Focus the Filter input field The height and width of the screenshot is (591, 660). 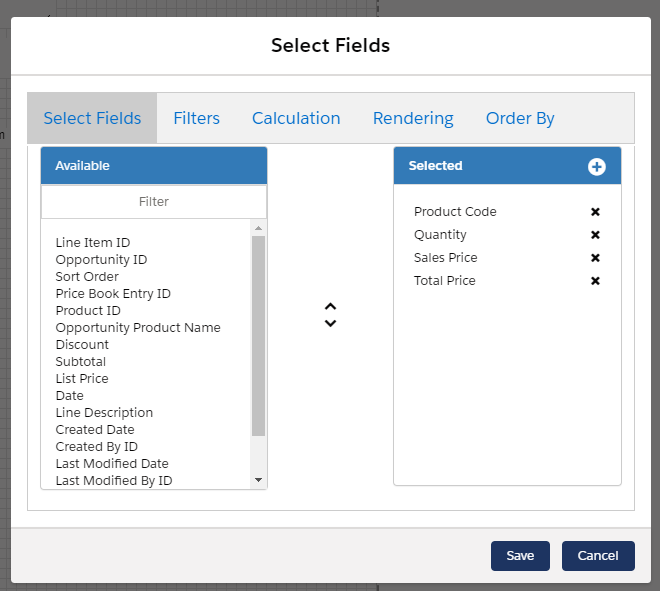pyautogui.click(x=154, y=202)
